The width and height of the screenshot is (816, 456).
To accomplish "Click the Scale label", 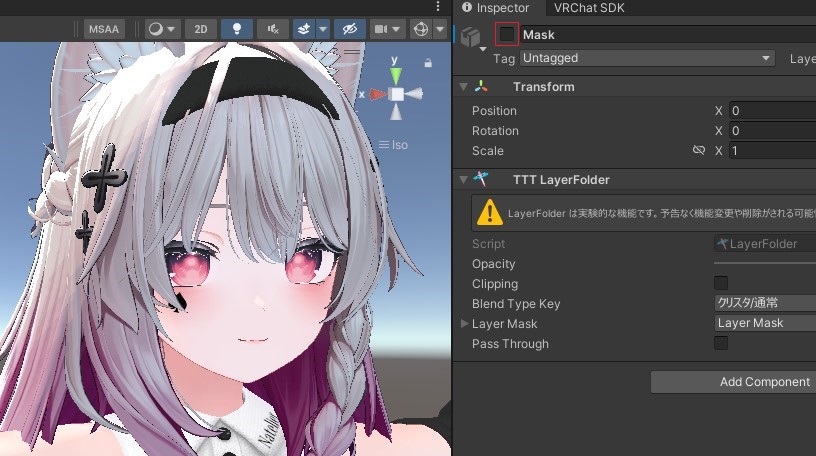I will (488, 151).
